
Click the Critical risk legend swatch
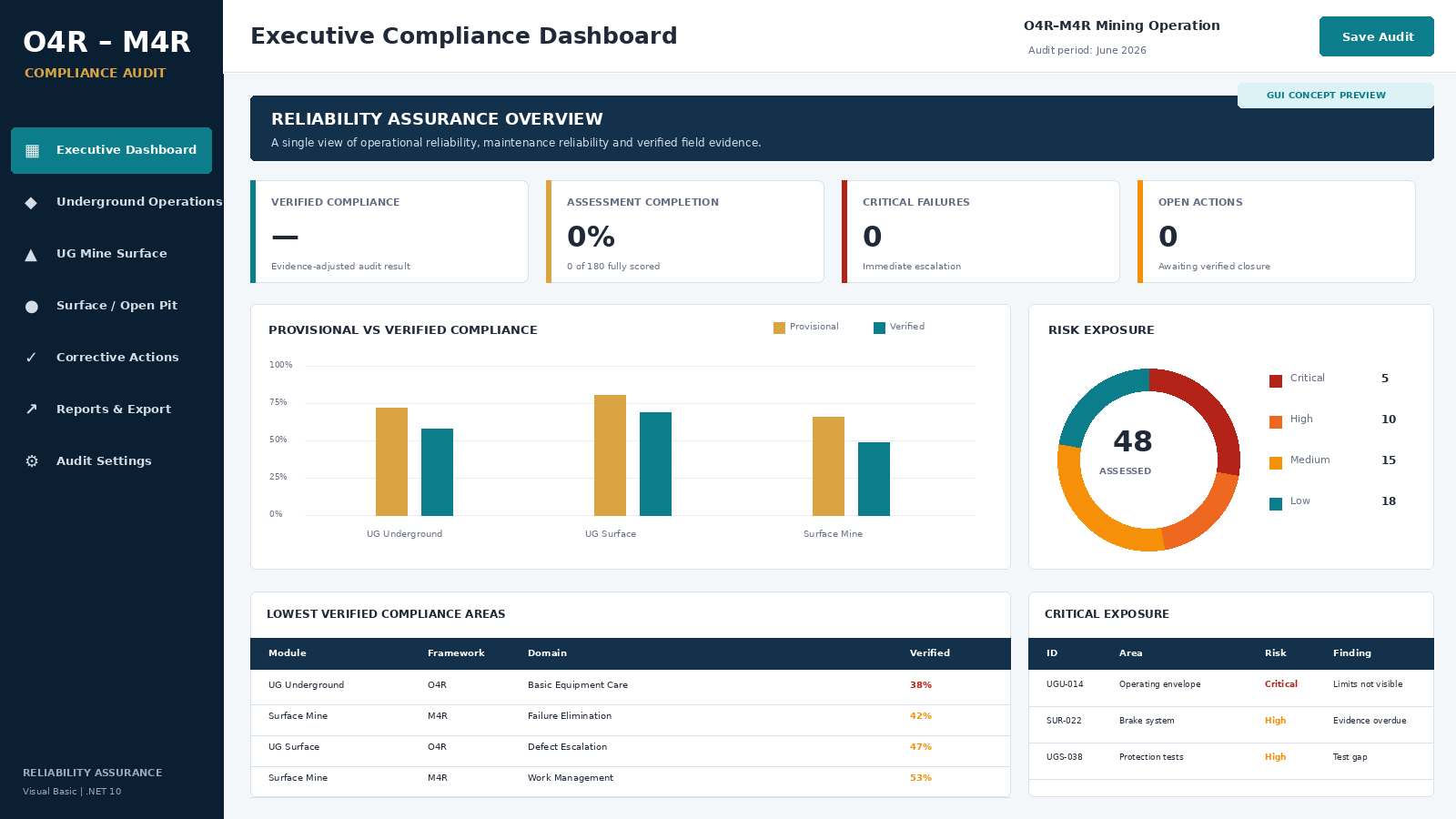tap(1276, 380)
